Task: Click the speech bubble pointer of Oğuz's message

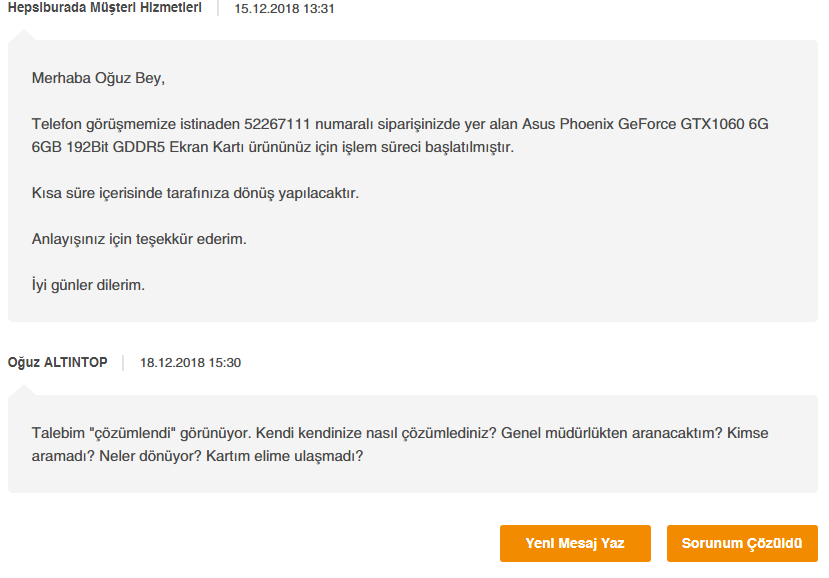Action: [22, 390]
